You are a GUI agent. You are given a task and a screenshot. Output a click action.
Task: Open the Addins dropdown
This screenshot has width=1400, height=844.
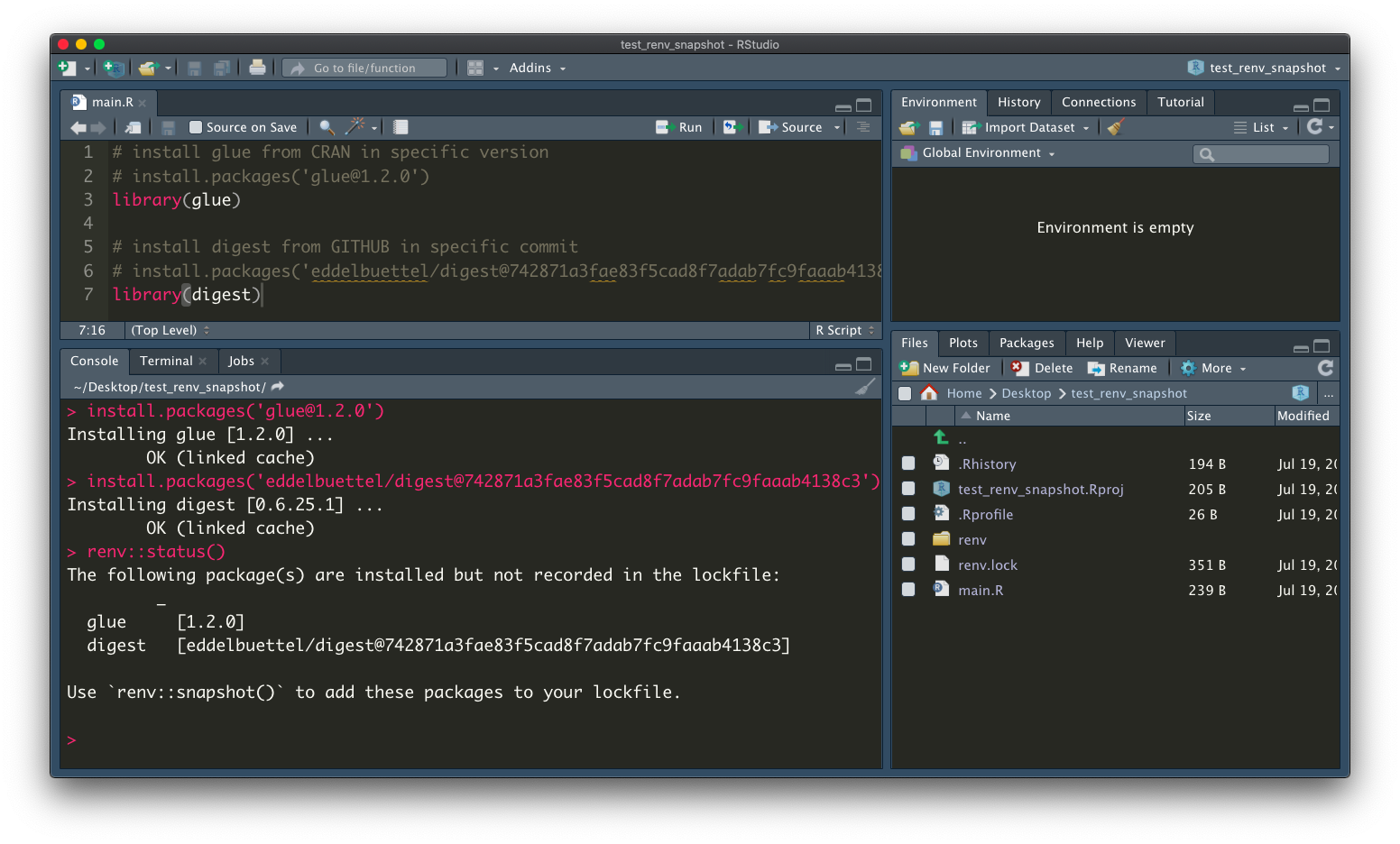[x=538, y=68]
